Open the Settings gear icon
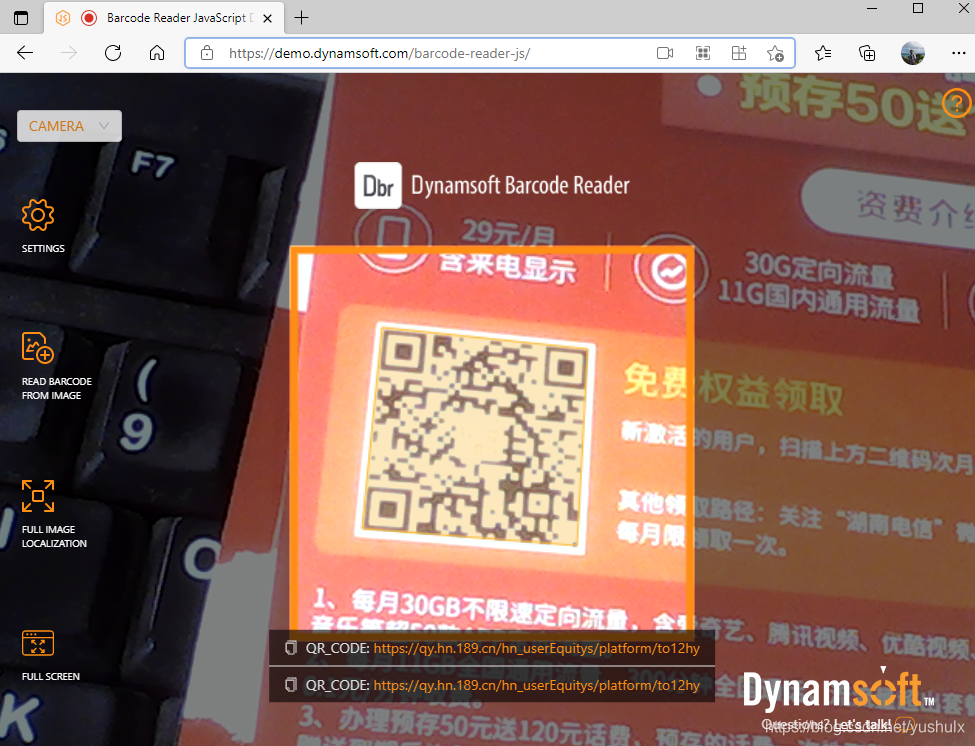 38,215
